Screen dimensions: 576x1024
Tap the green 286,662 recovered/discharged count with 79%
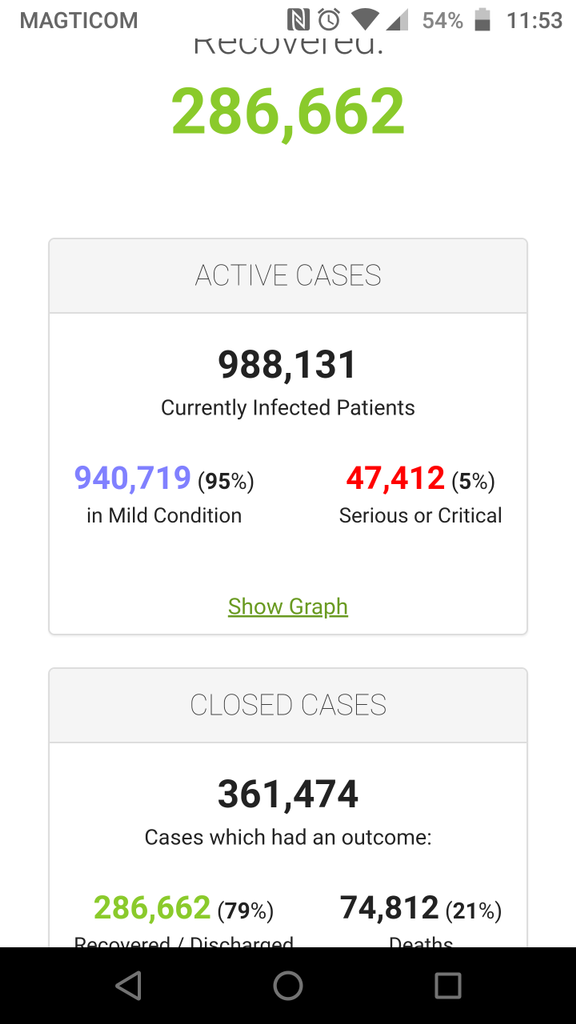[x=152, y=908]
